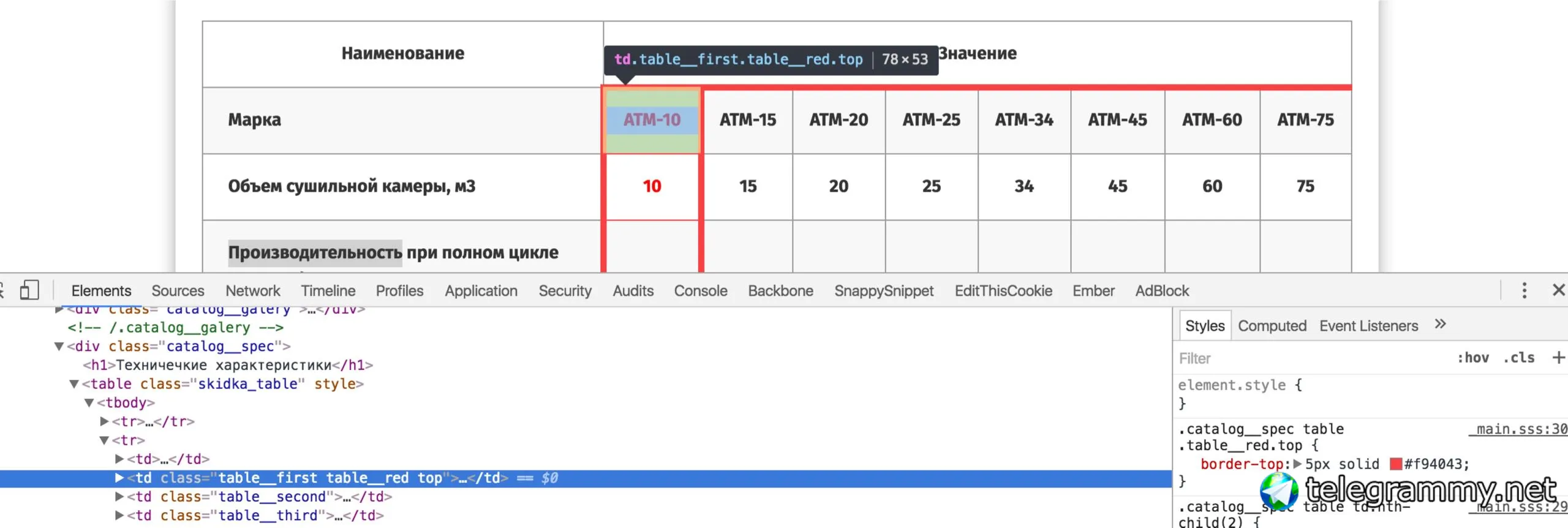Open the Backbone tab
1568x528 pixels.
780,290
